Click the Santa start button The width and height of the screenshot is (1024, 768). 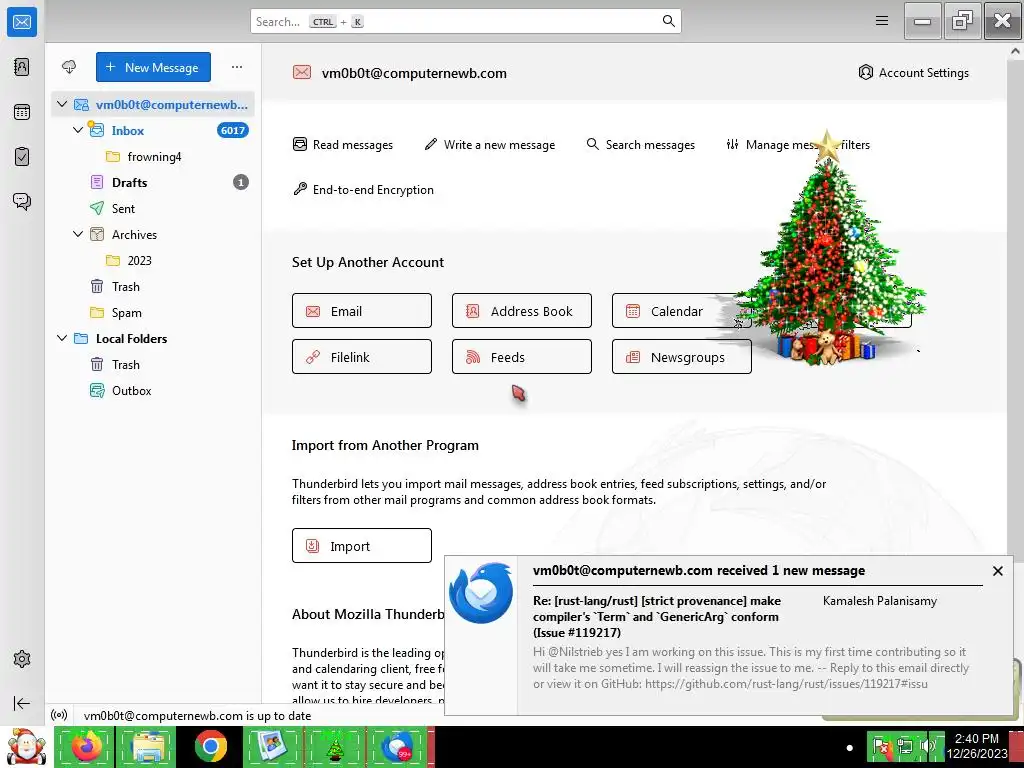pos(25,747)
